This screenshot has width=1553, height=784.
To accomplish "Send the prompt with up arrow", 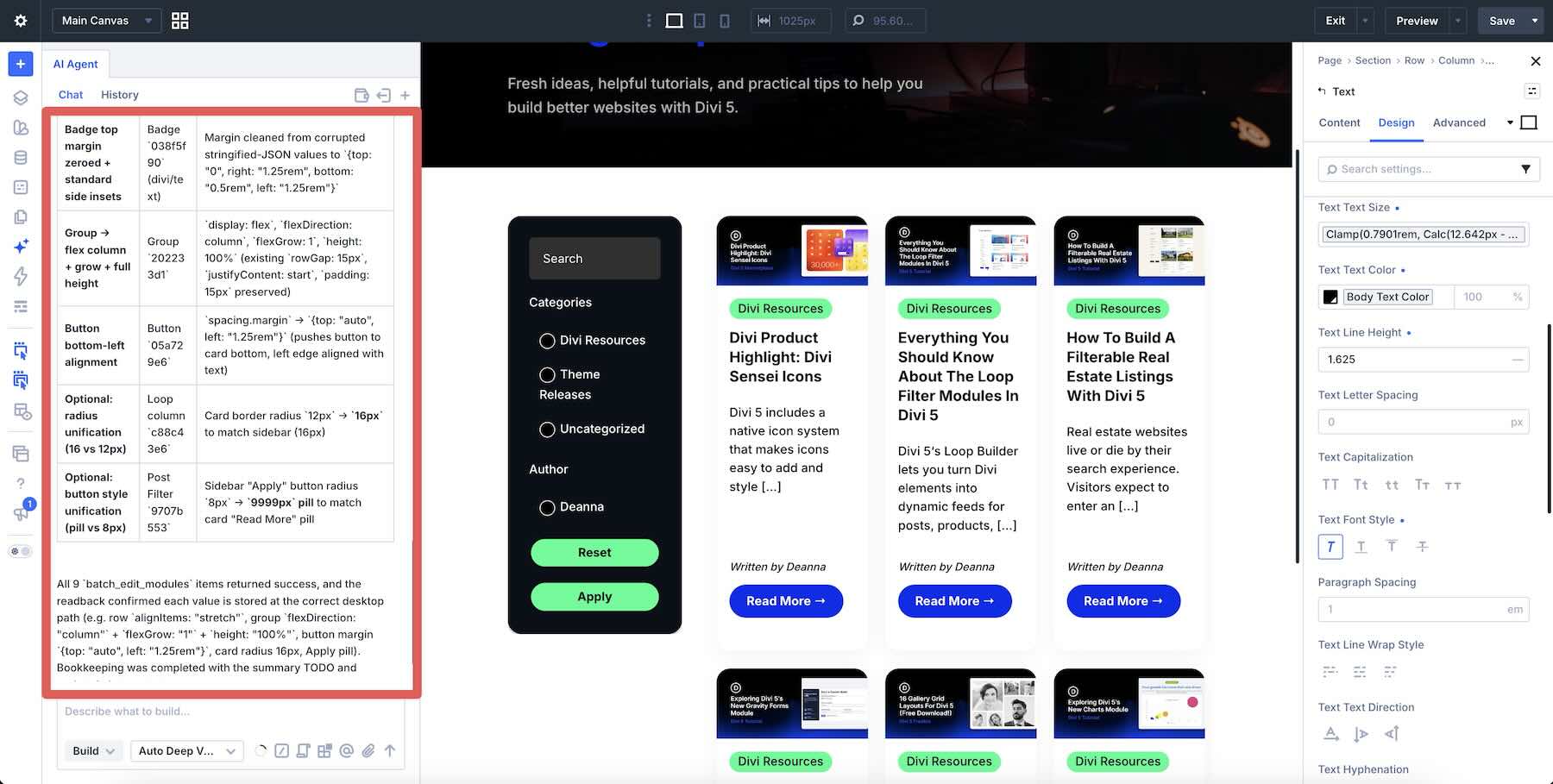I will point(390,750).
